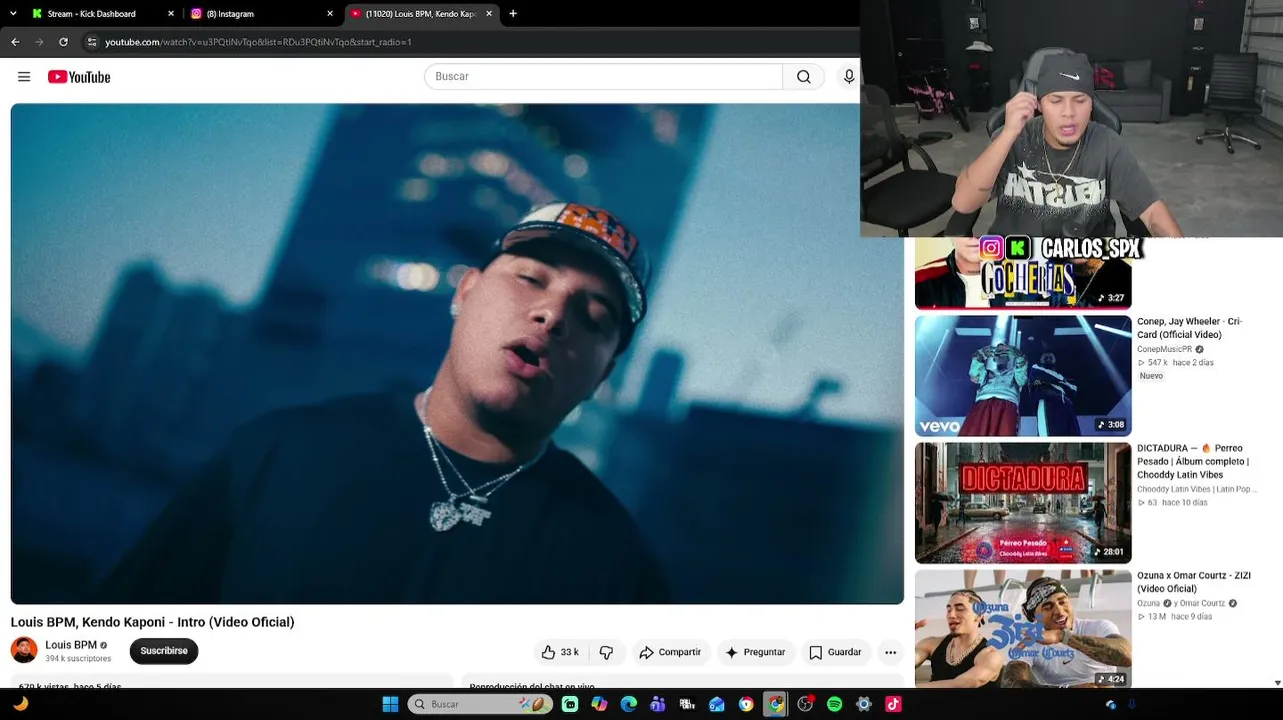Open the Chooddy Latin Vibes channel link

1197,489
